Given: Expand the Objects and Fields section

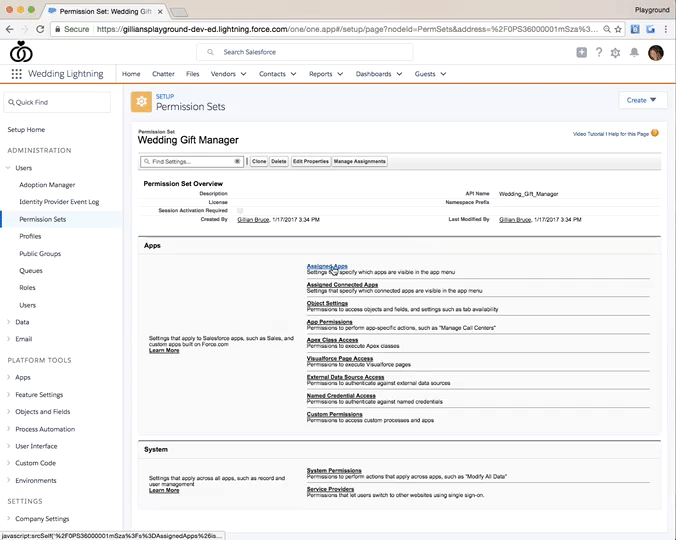Looking at the screenshot, I should [8, 412].
